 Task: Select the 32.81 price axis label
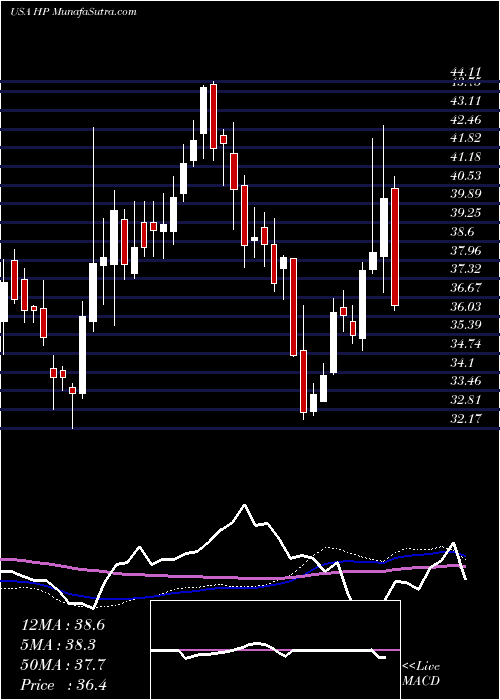[x=465, y=400]
